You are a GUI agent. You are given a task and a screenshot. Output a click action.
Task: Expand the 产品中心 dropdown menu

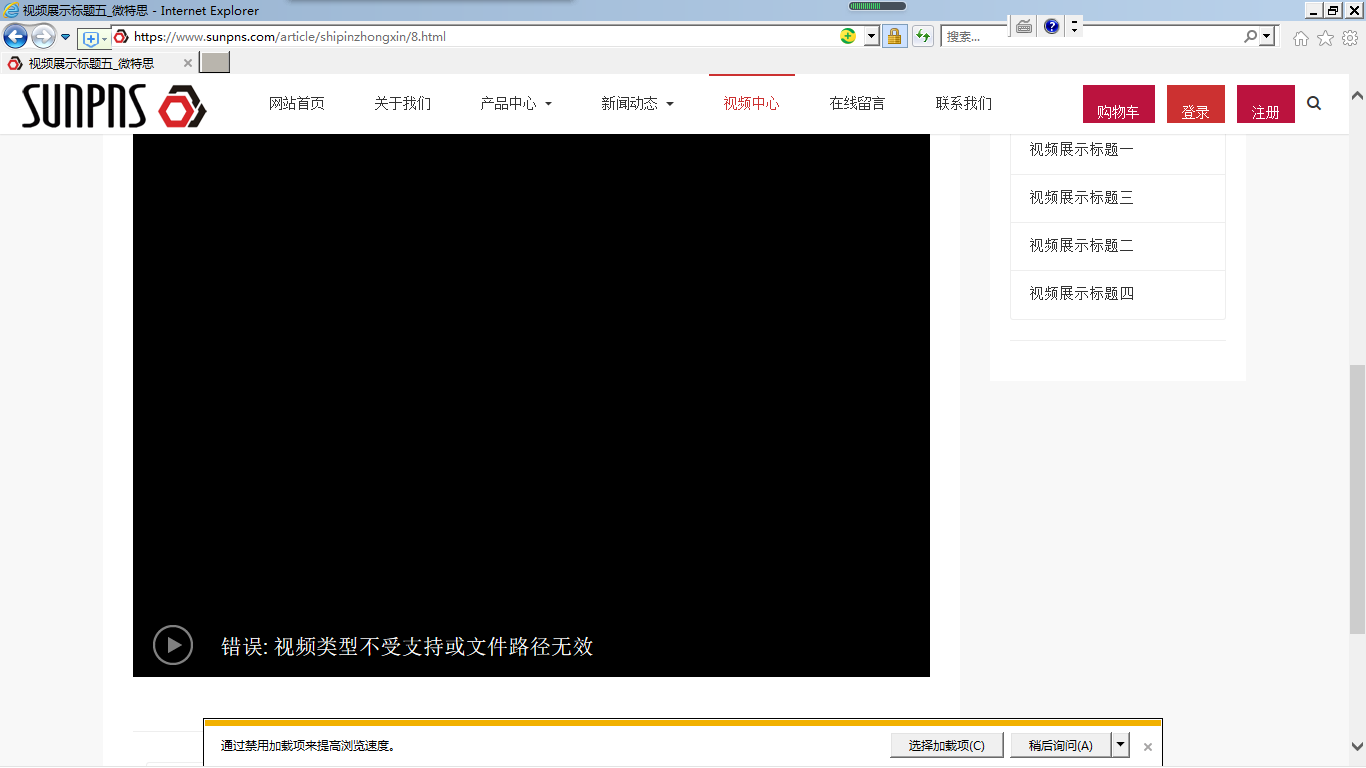click(x=516, y=103)
